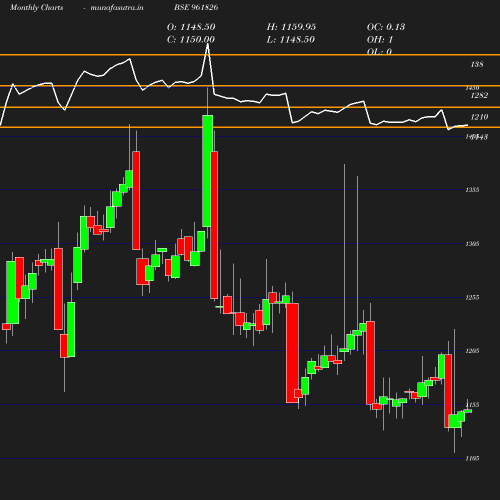Click the 'OH: 1' reading
500x500 pixels.
380,40
